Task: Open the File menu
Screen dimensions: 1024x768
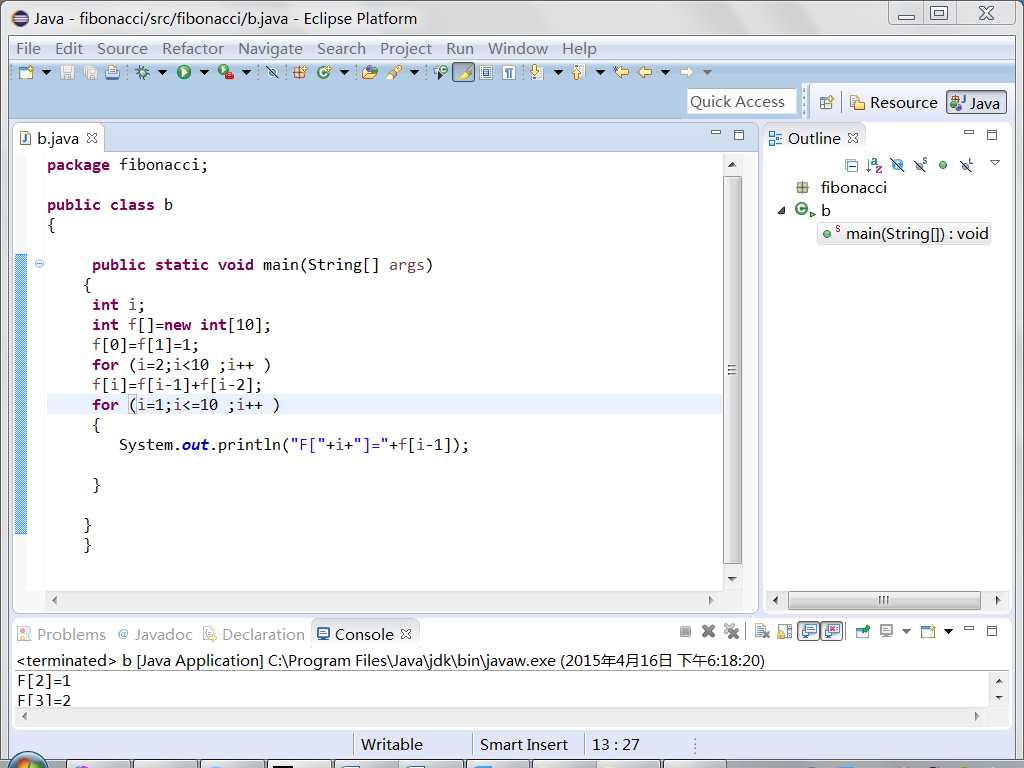Action: (x=28, y=49)
